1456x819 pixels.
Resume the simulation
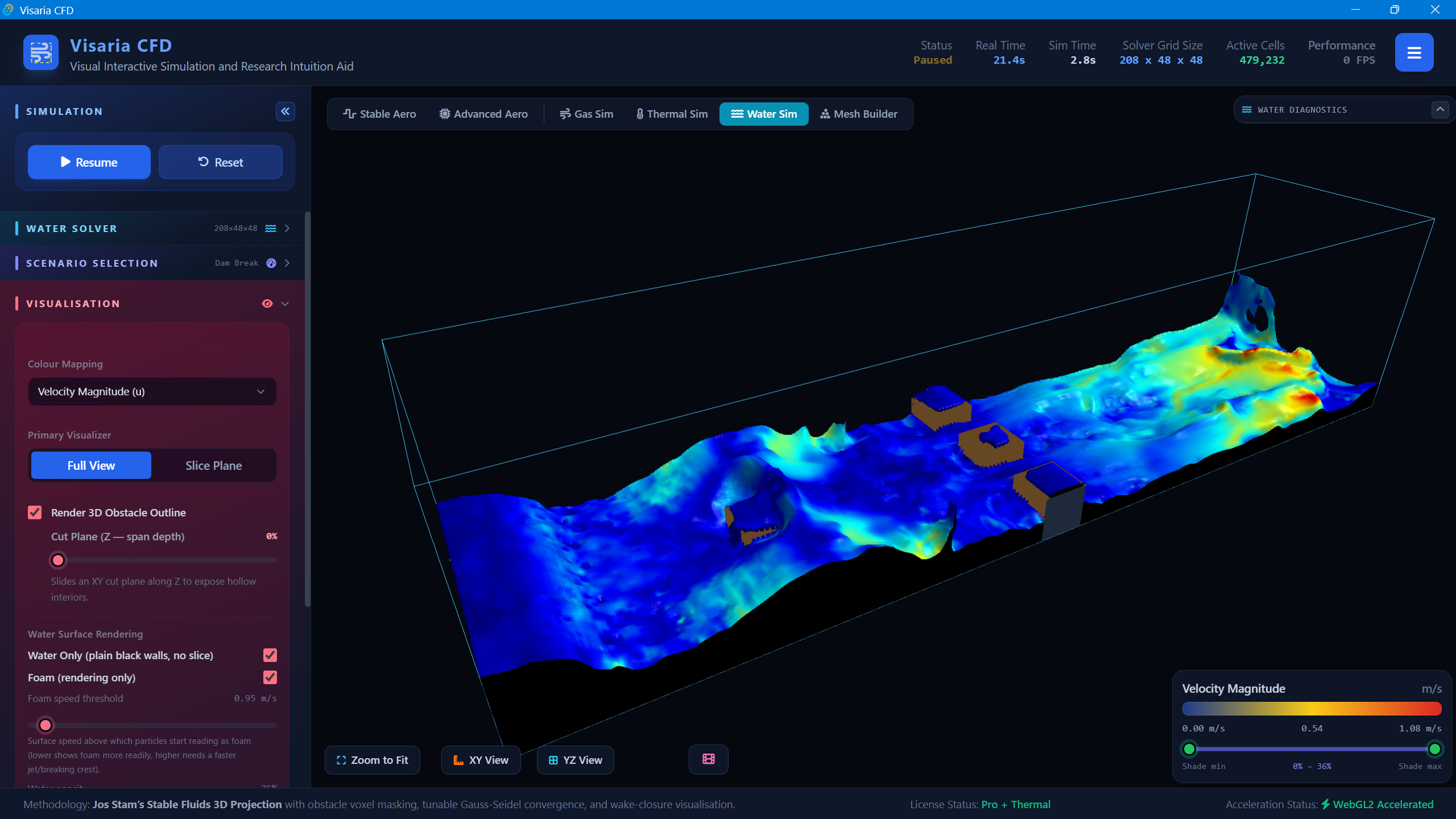[x=89, y=162]
